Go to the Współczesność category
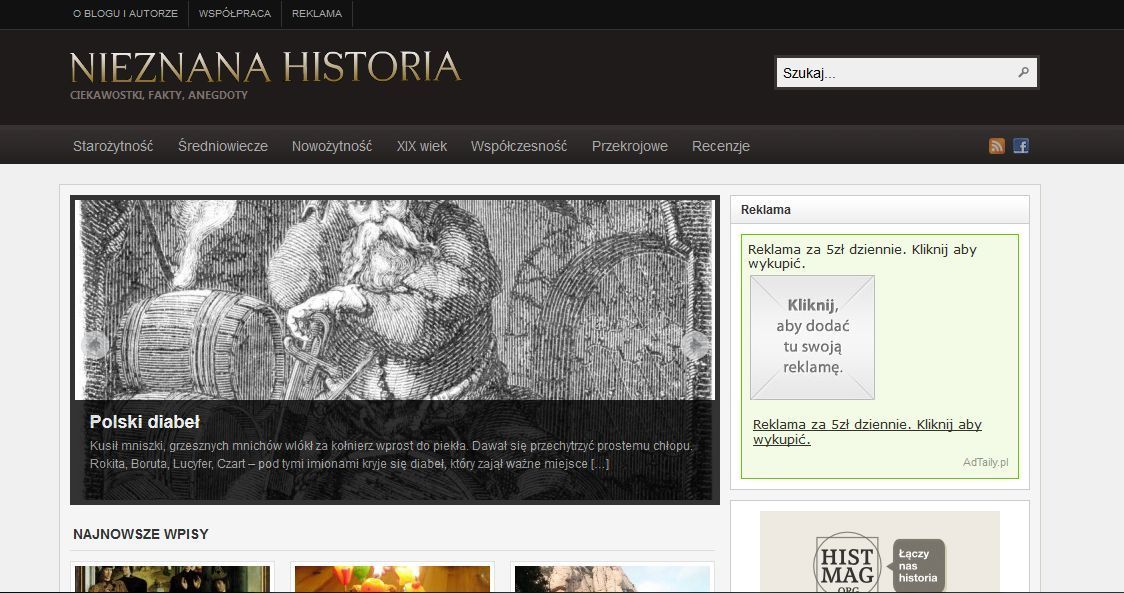Image resolution: width=1124 pixels, height=593 pixels. tap(519, 146)
